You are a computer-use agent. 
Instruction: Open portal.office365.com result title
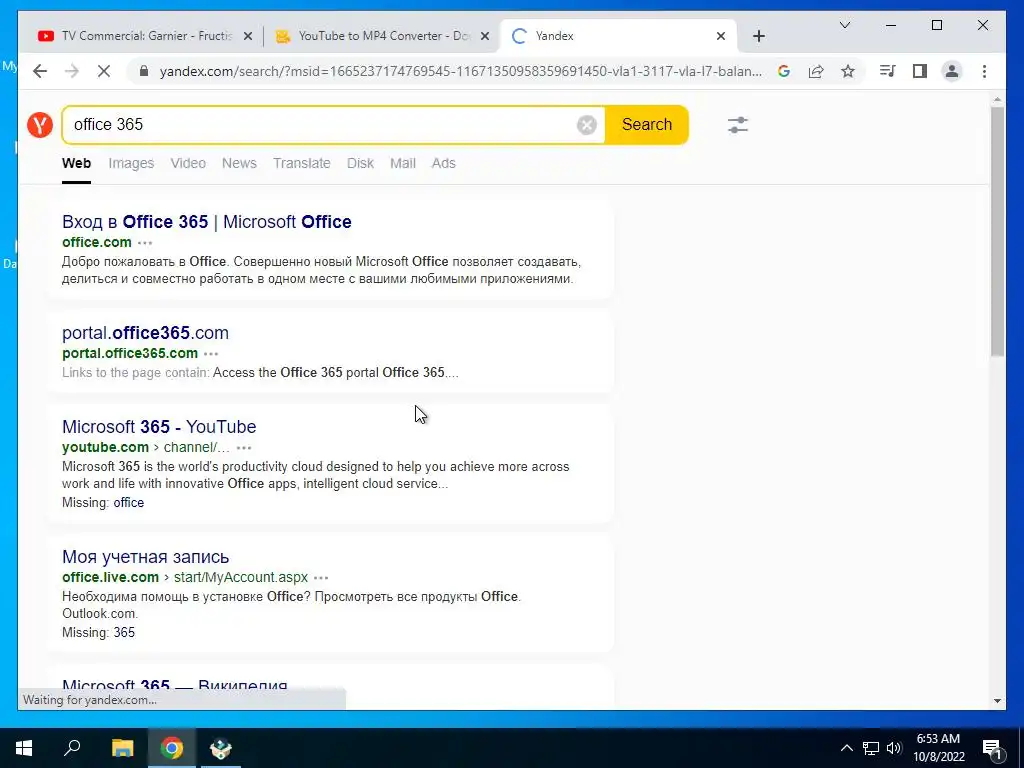tap(146, 333)
